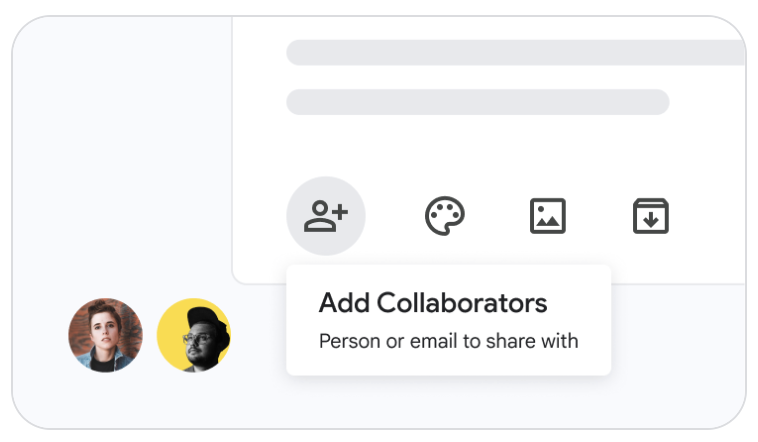The height and width of the screenshot is (442, 758).
Task: Click the Add Collaborators person-plus icon
Action: coord(325,216)
